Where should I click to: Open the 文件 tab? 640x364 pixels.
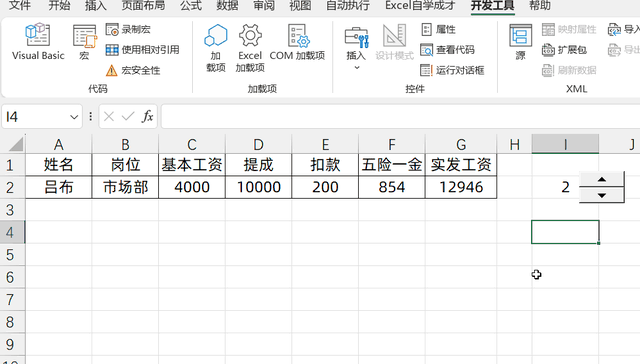[20, 5]
